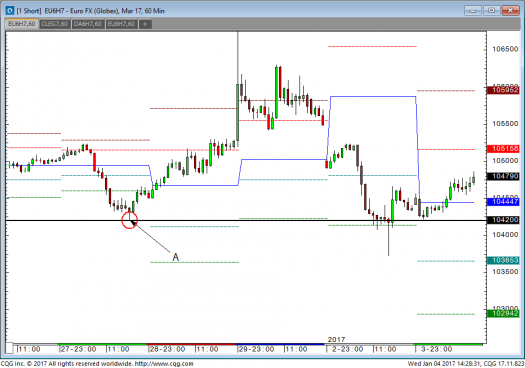Click the black 104780 last price label
This screenshot has height=368, width=525.
coord(505,176)
